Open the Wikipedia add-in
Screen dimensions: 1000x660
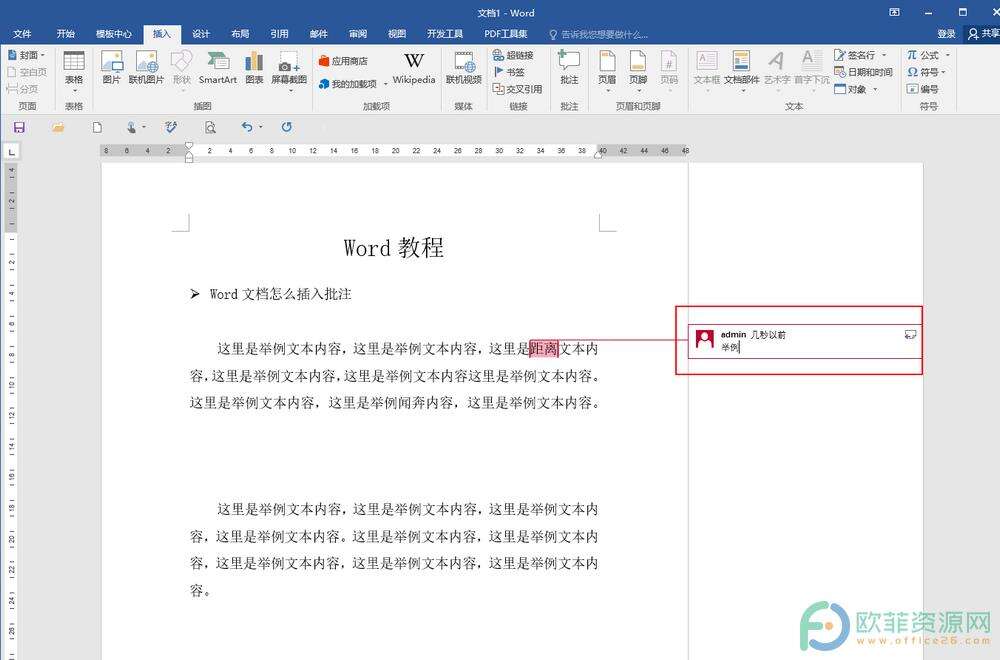[x=414, y=68]
